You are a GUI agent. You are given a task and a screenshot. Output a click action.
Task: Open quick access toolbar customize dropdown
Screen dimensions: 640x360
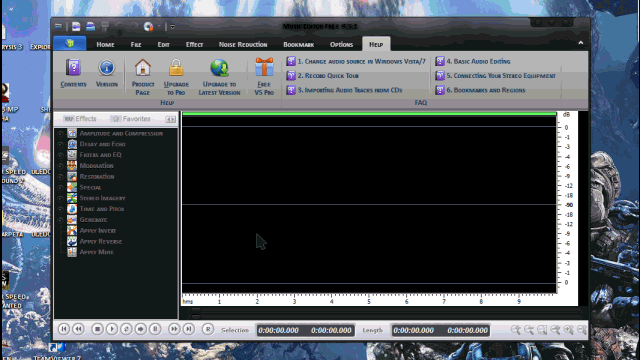173,27
